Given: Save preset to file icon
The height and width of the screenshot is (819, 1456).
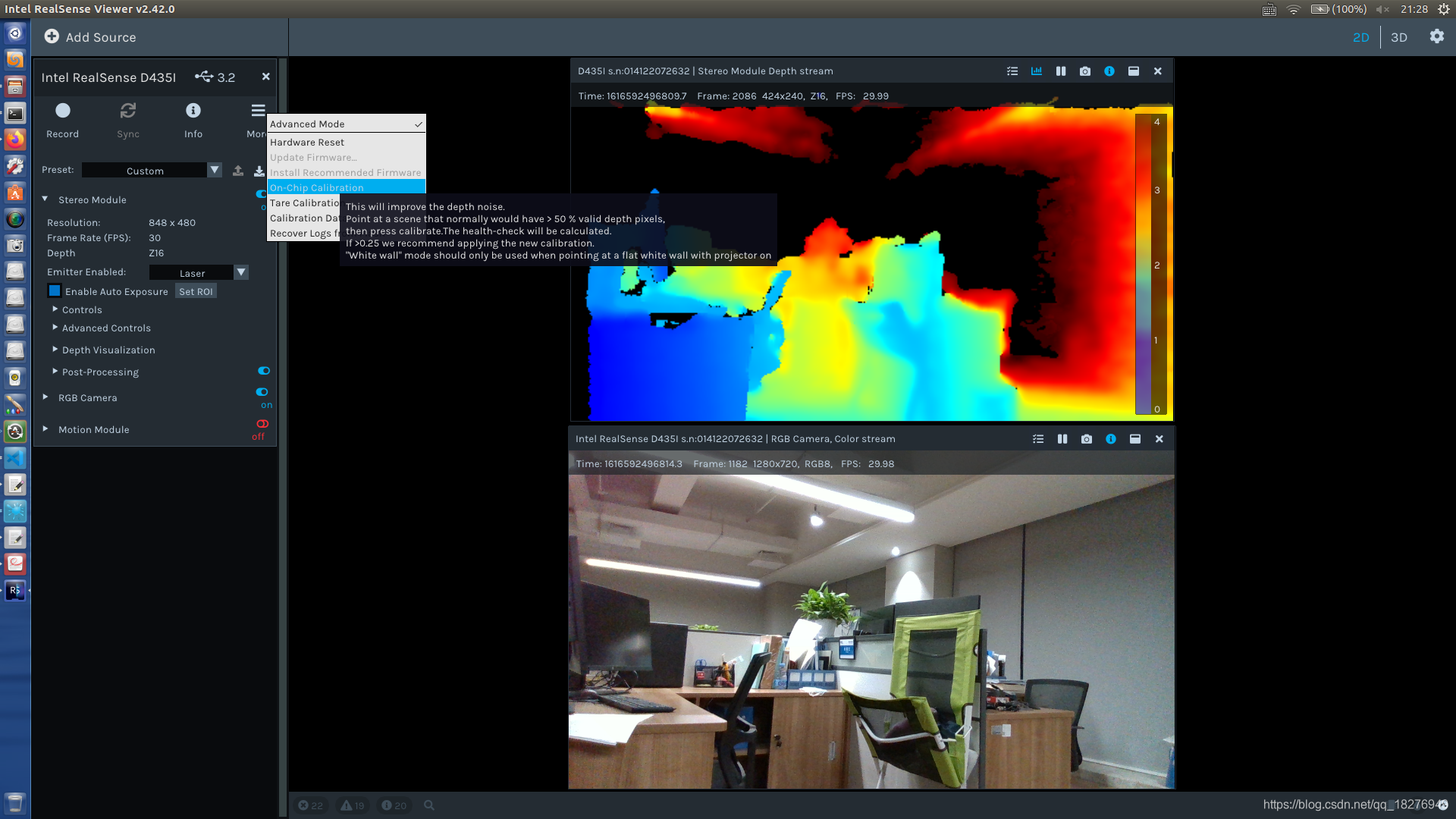Looking at the screenshot, I should (x=259, y=171).
